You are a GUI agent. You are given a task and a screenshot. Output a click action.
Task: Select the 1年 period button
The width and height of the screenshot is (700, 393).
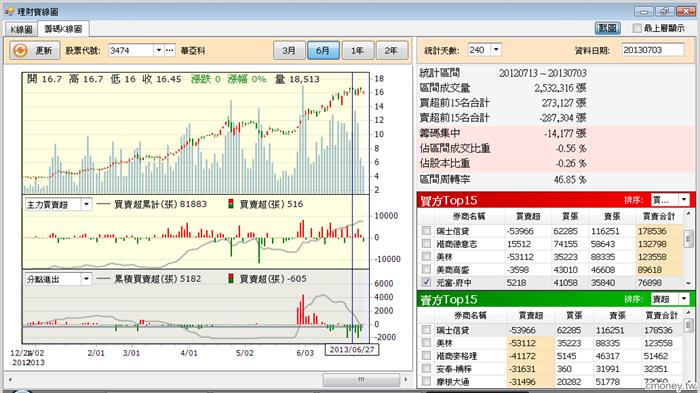click(x=357, y=50)
